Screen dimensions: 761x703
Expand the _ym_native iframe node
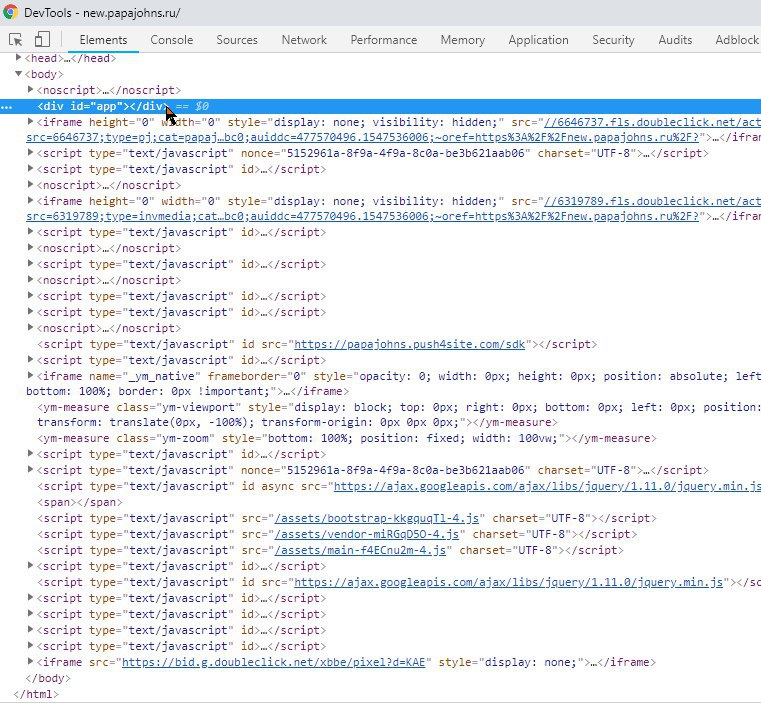pyautogui.click(x=31, y=375)
